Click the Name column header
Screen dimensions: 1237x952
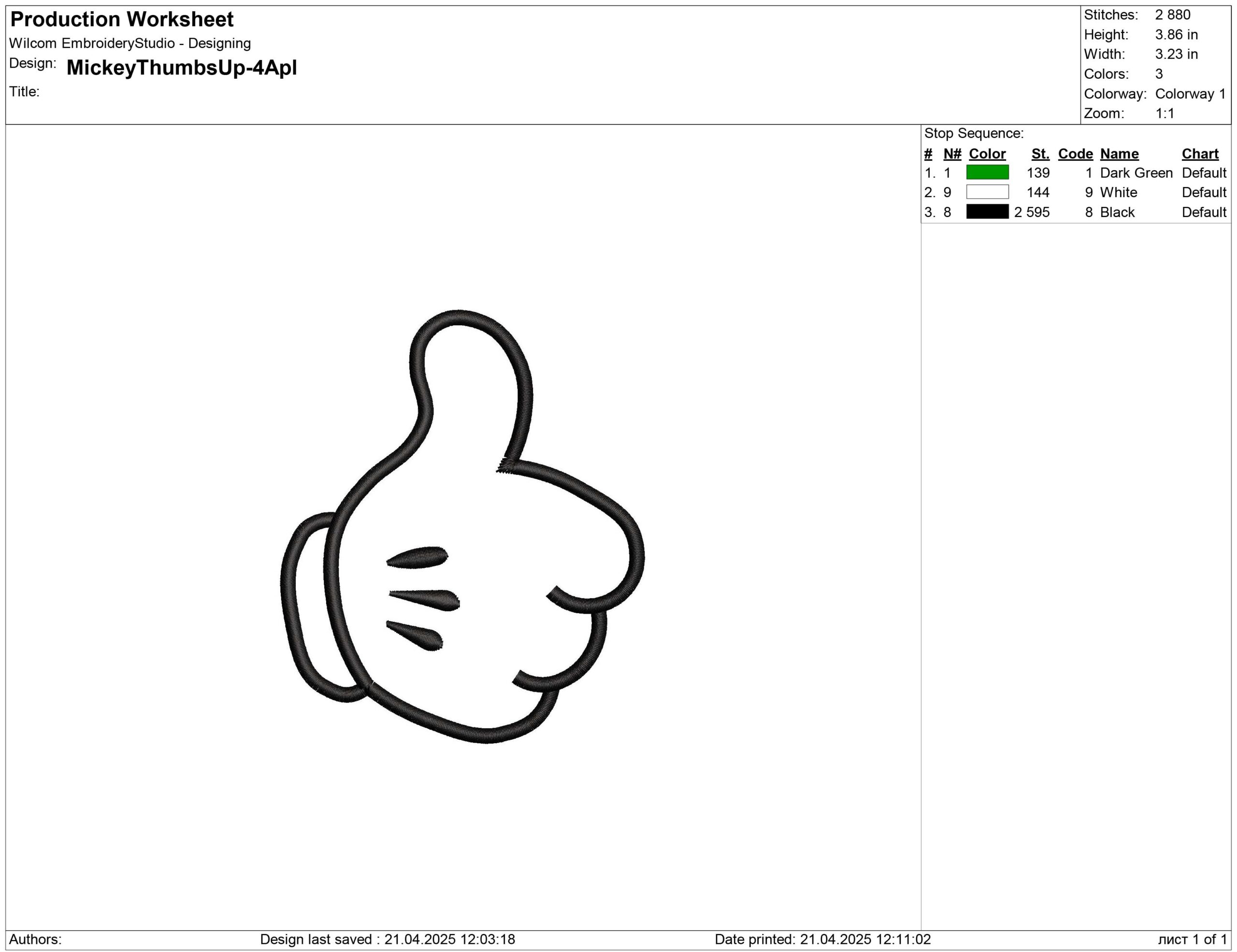click(1119, 154)
